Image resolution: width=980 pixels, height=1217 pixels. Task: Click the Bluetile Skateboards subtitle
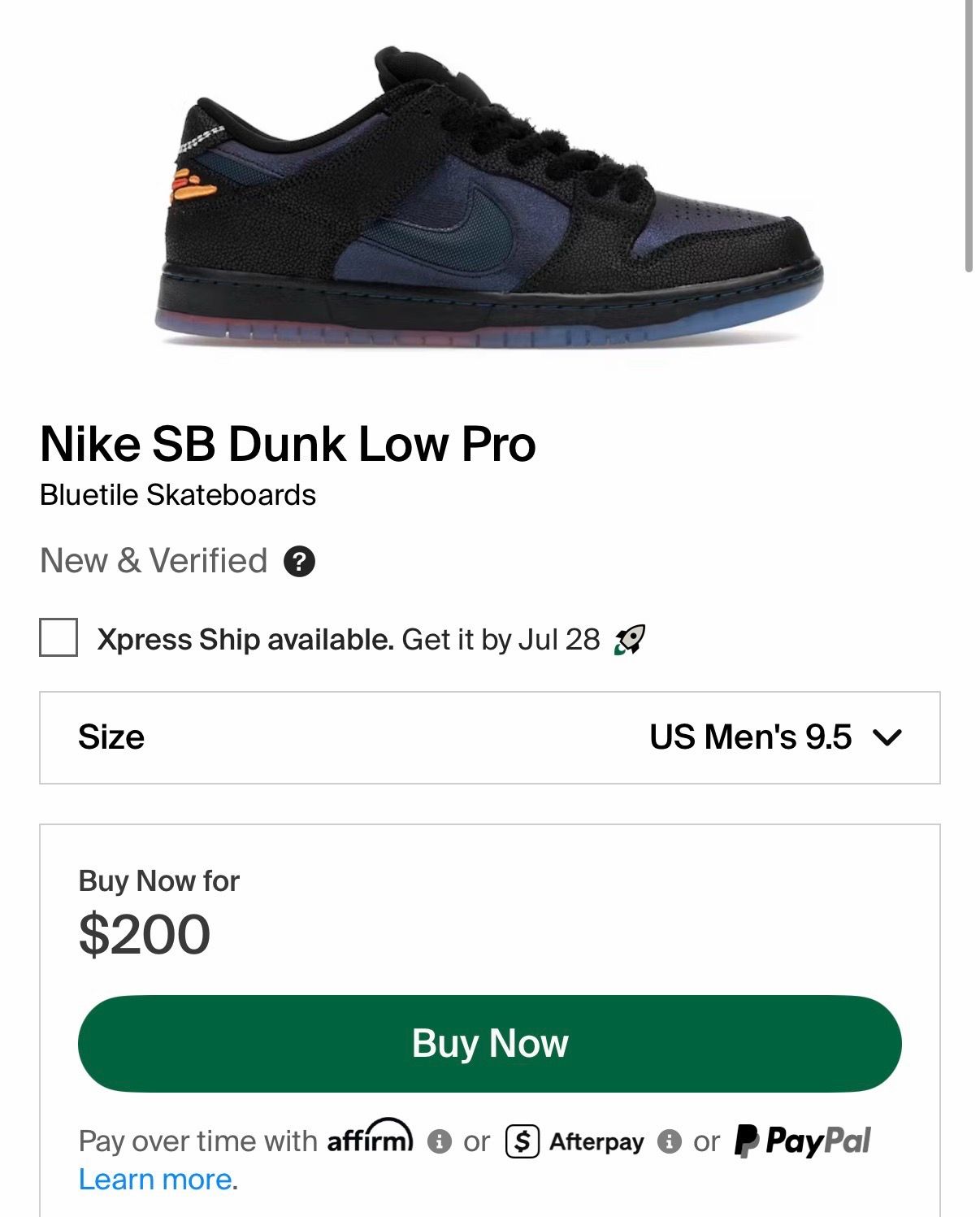[178, 495]
